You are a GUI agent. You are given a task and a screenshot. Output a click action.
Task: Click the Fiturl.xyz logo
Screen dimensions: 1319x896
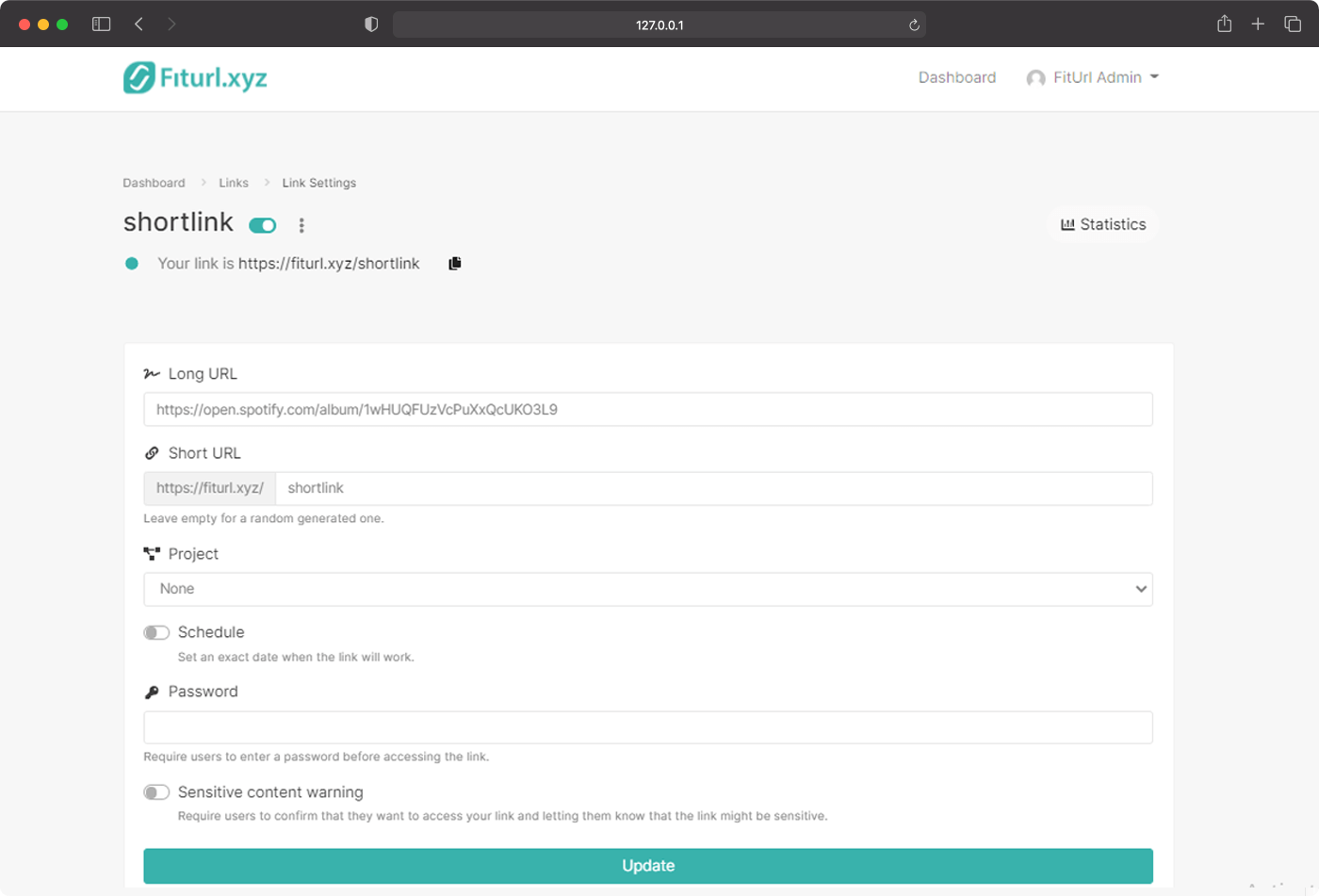[195, 77]
